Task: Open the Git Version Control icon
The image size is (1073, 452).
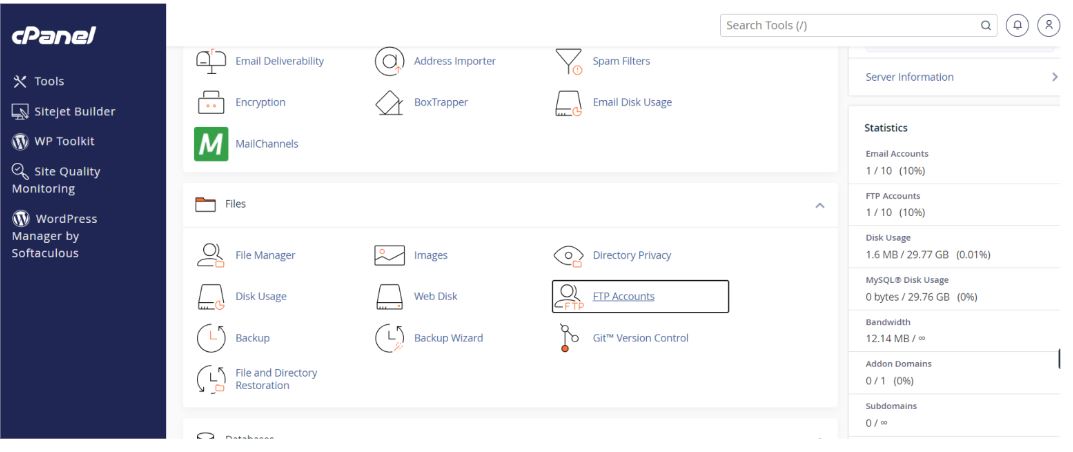Action: point(569,338)
